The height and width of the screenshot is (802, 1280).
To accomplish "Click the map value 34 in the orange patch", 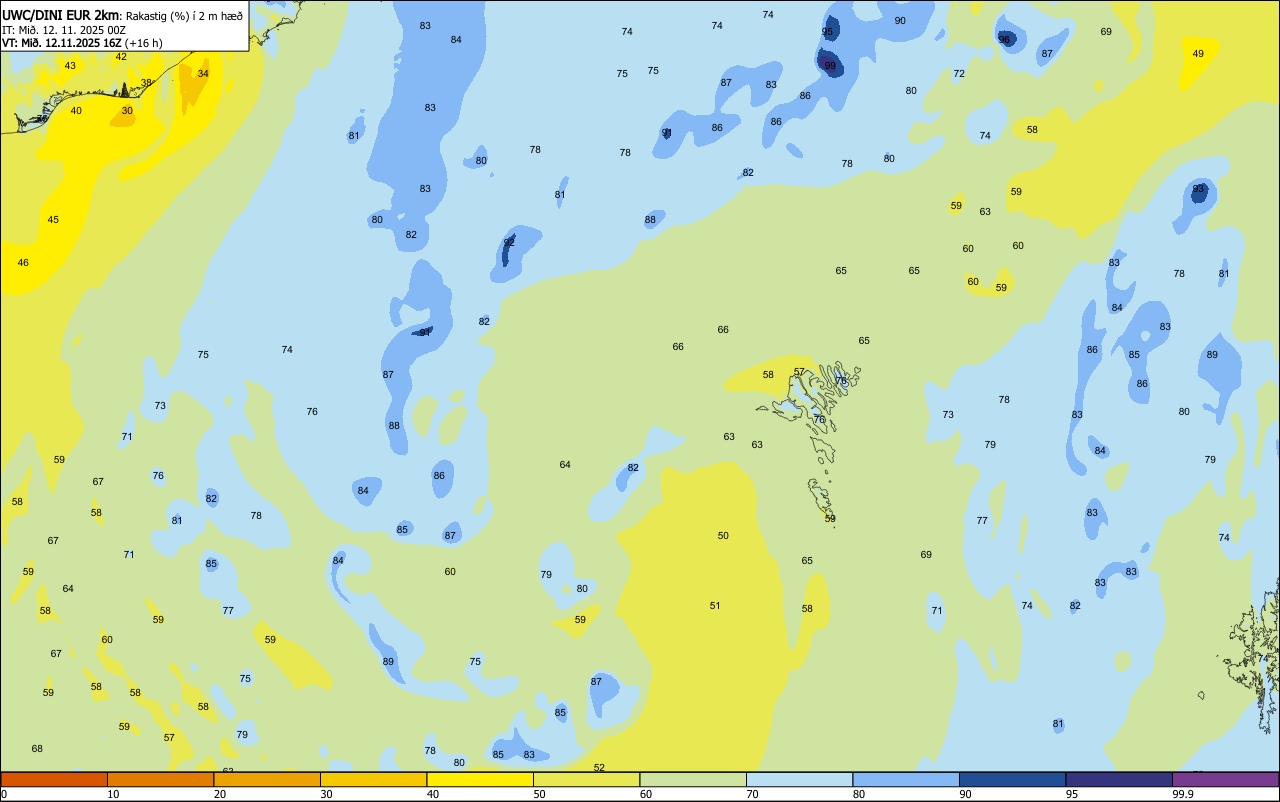I will click(x=203, y=74).
